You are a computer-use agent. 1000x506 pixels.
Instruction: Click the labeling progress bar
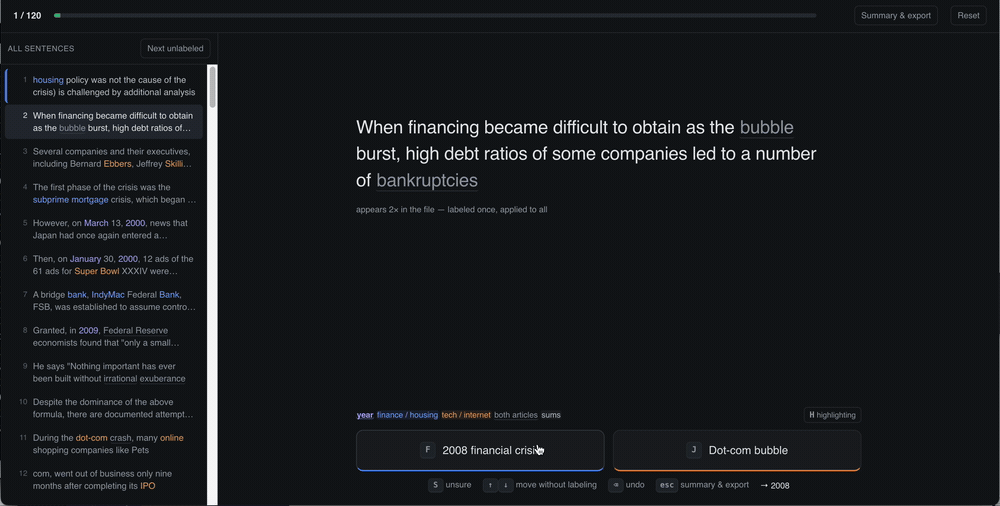[x=435, y=15]
